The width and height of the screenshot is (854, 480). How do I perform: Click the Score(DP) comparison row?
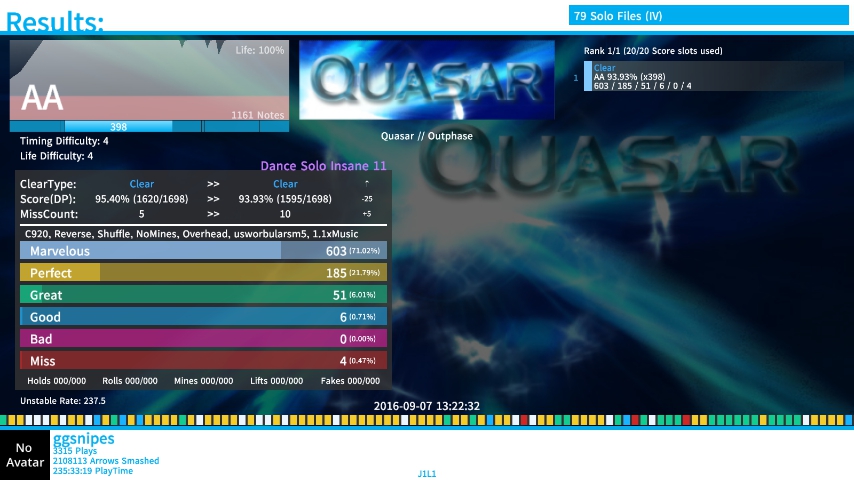(200, 199)
